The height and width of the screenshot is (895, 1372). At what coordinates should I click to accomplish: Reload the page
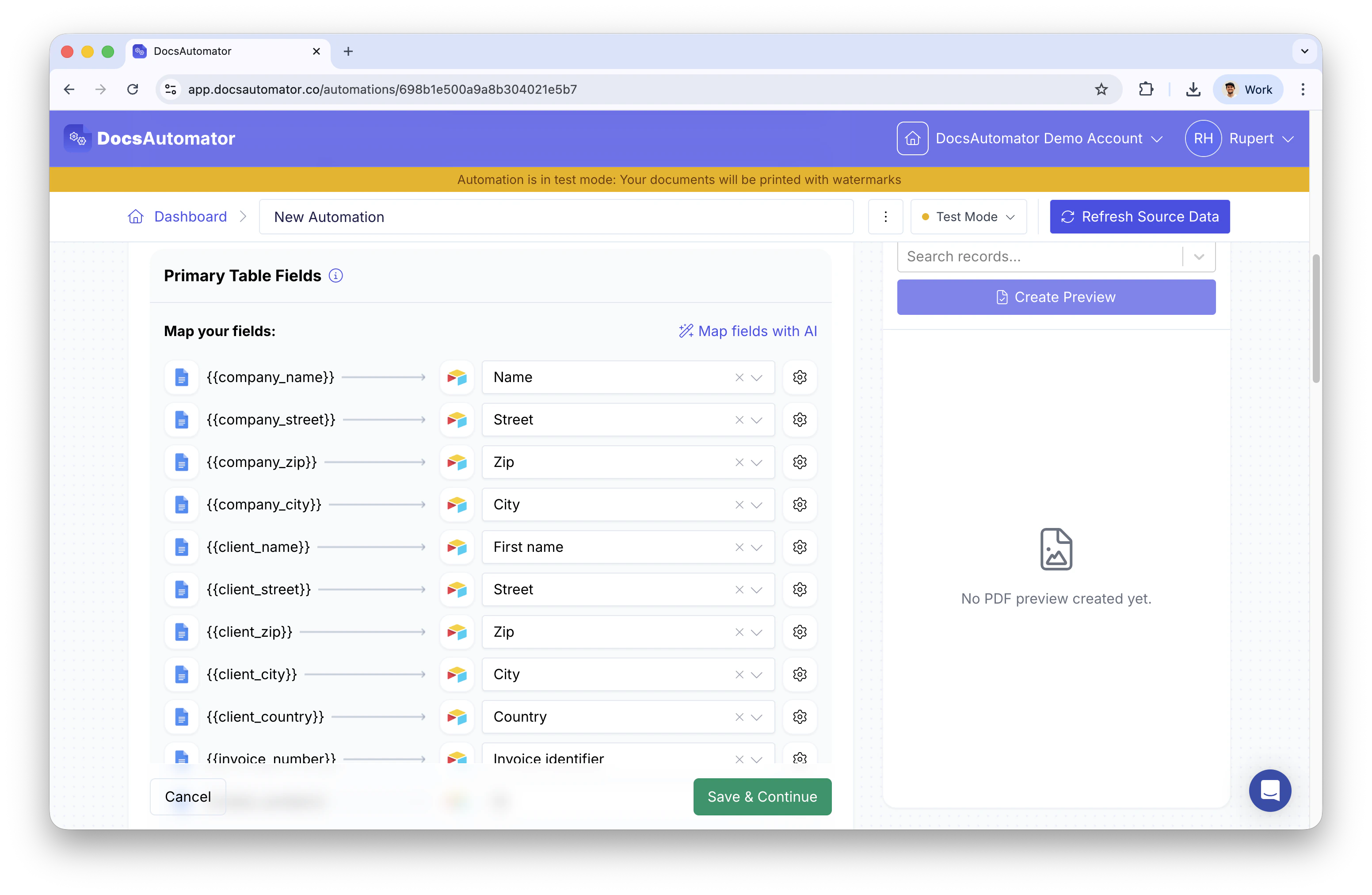pos(133,89)
